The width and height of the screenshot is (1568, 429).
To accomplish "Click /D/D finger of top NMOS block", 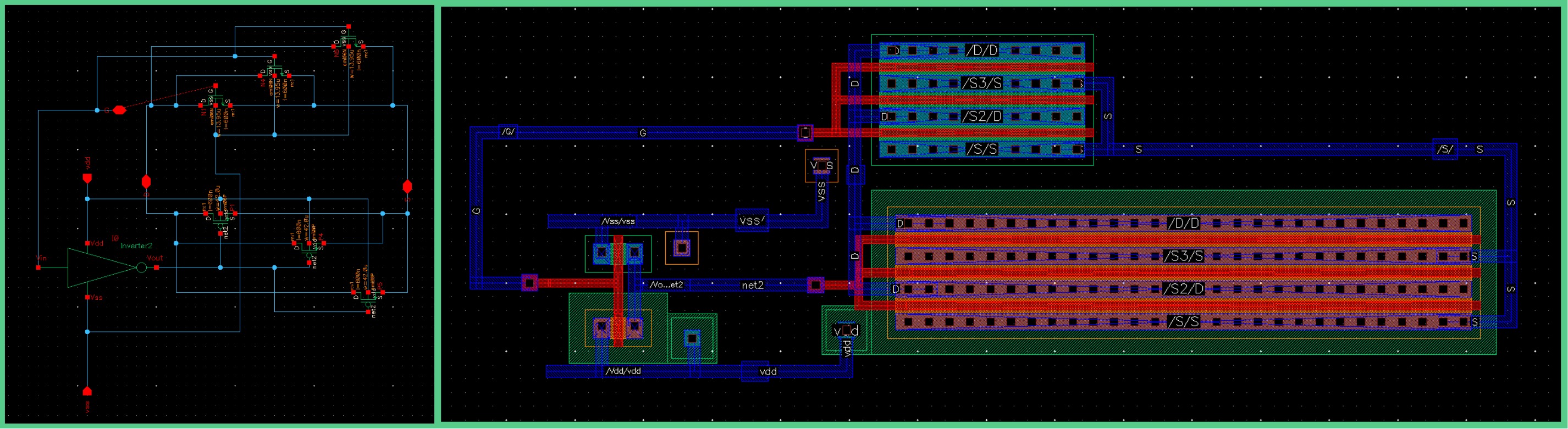I will pos(982,51).
